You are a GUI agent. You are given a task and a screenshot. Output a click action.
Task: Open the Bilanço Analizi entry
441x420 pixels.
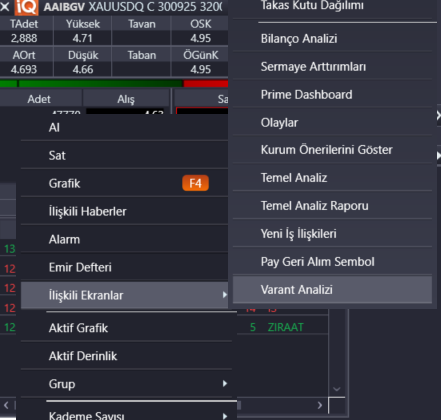(x=332, y=39)
